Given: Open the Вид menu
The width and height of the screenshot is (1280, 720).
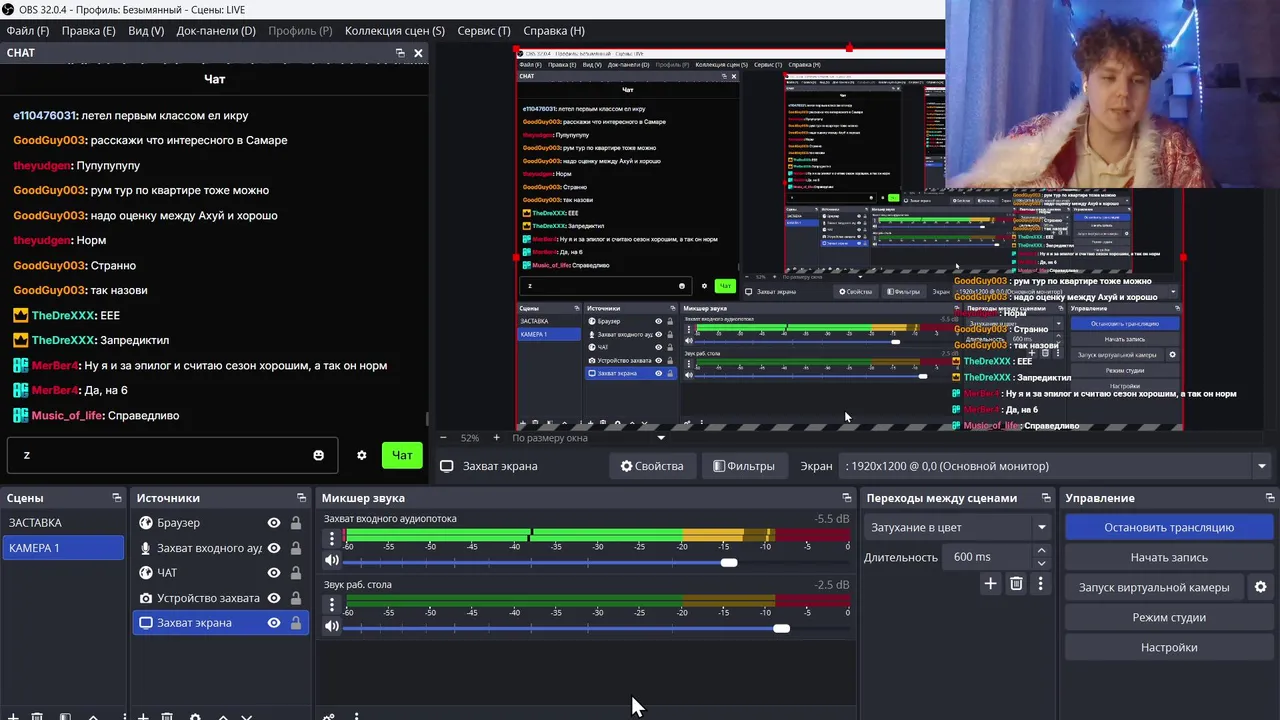Looking at the screenshot, I should coord(145,31).
